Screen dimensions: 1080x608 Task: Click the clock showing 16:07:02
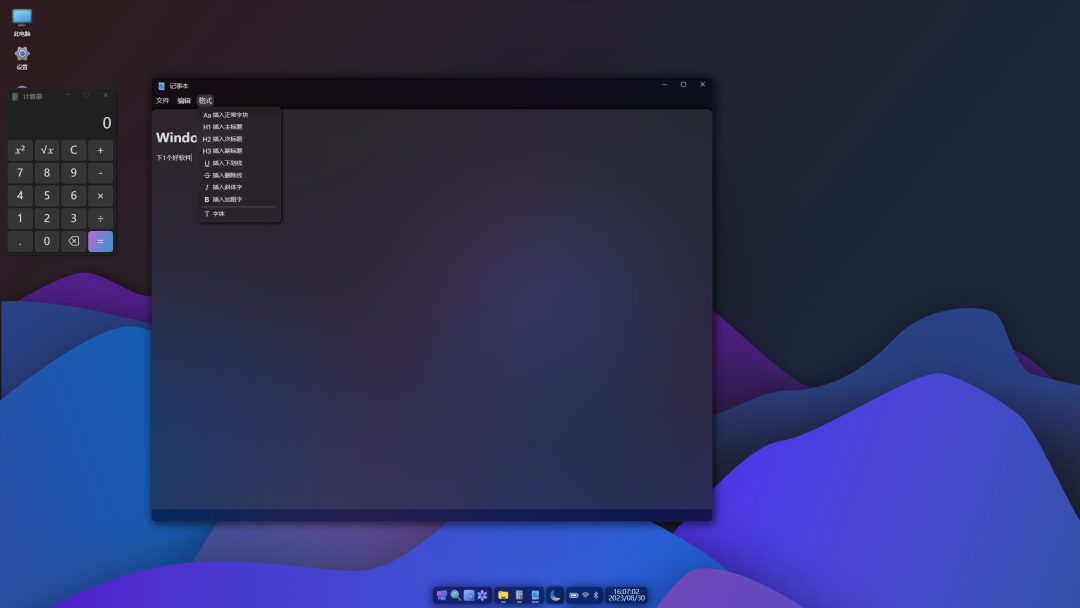pyautogui.click(x=627, y=595)
